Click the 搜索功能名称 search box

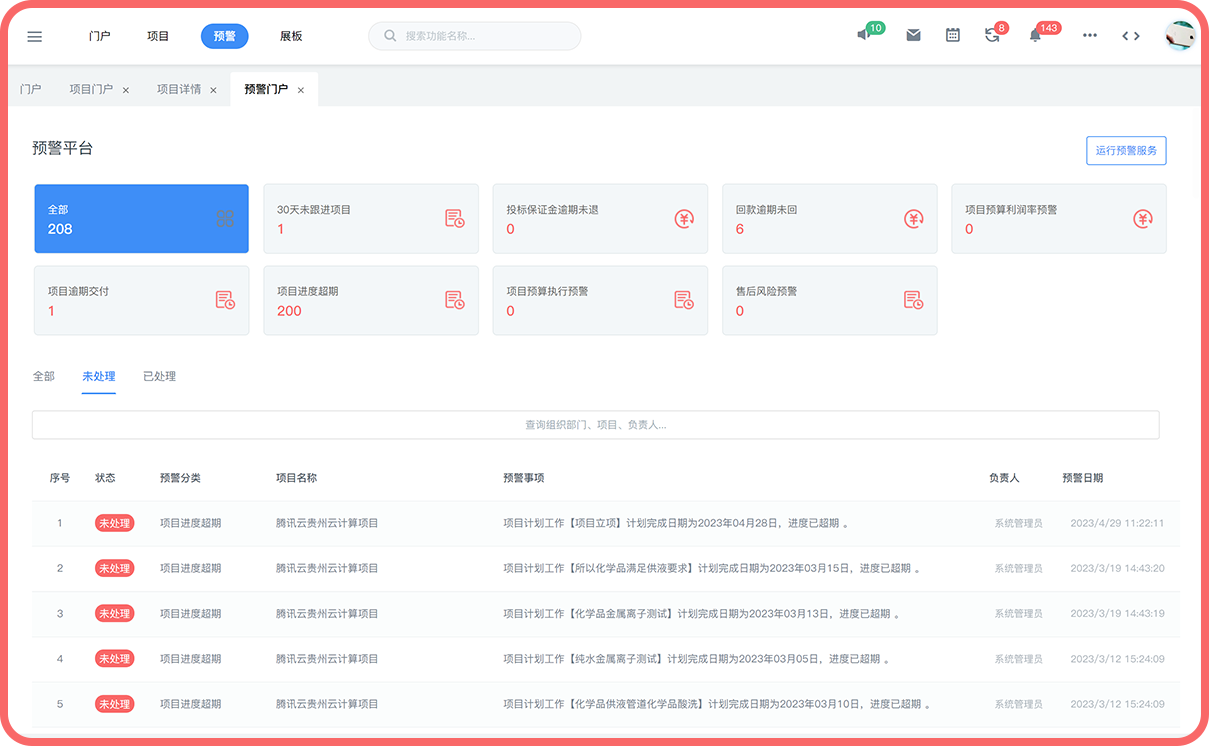click(475, 36)
